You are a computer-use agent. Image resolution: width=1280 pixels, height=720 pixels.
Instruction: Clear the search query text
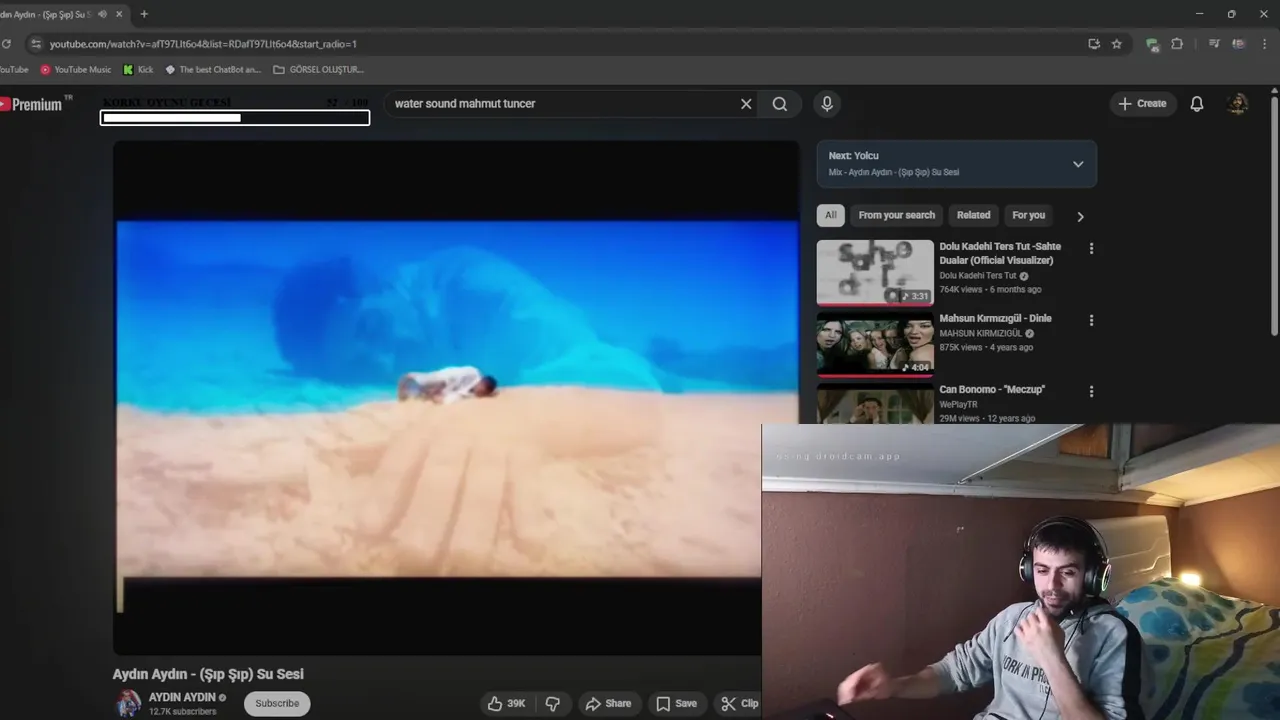pos(746,104)
